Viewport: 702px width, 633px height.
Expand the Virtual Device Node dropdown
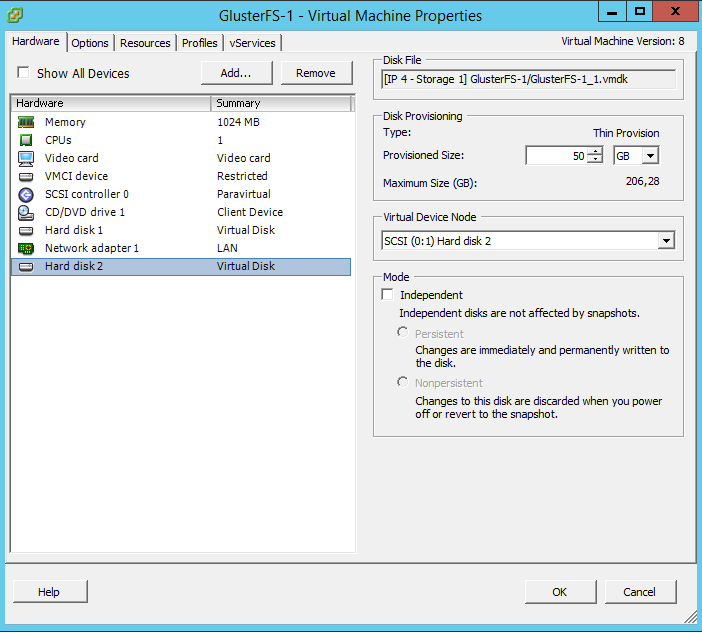tap(666, 241)
